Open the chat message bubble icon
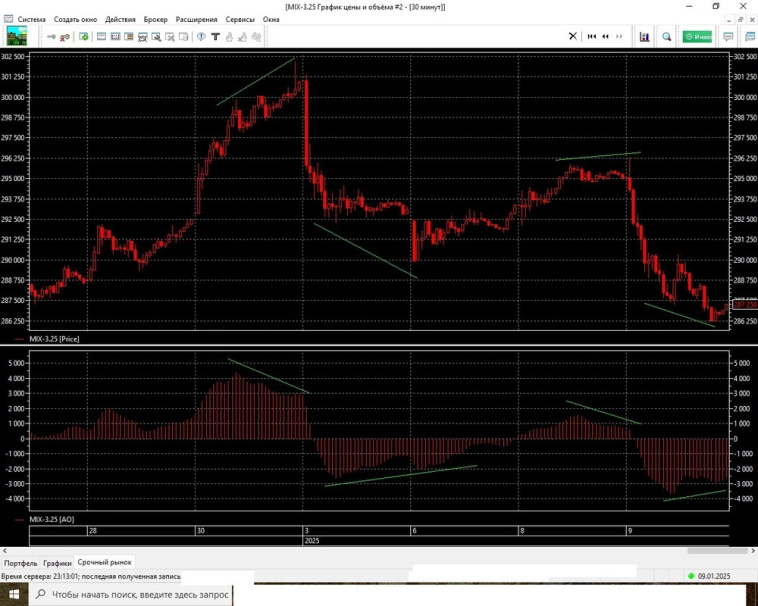This screenshot has width=758, height=606. (x=728, y=37)
